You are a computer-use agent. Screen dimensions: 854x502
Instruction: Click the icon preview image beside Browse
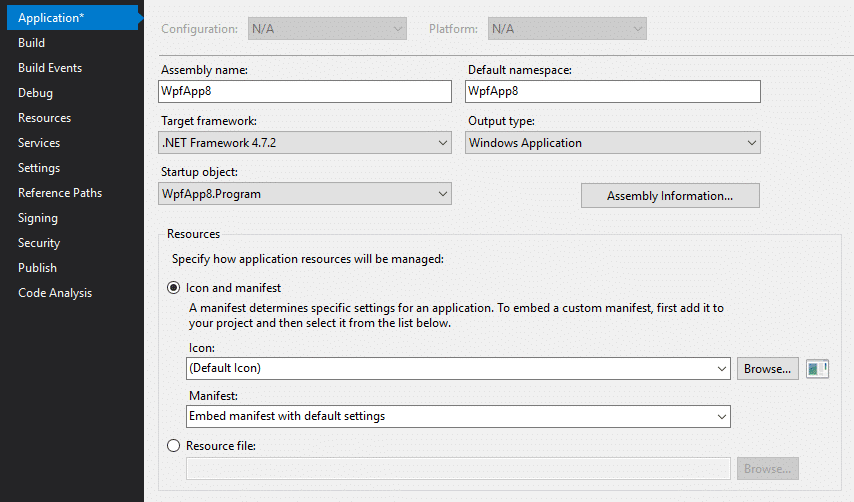point(817,369)
